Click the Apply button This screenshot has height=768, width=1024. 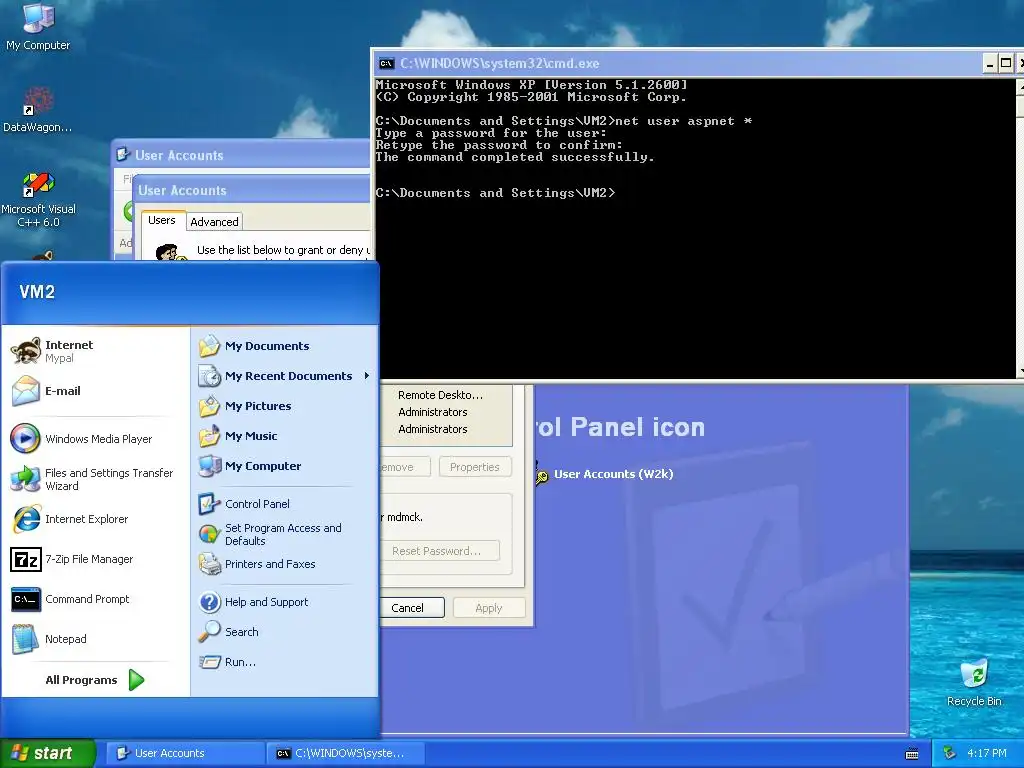coord(489,608)
